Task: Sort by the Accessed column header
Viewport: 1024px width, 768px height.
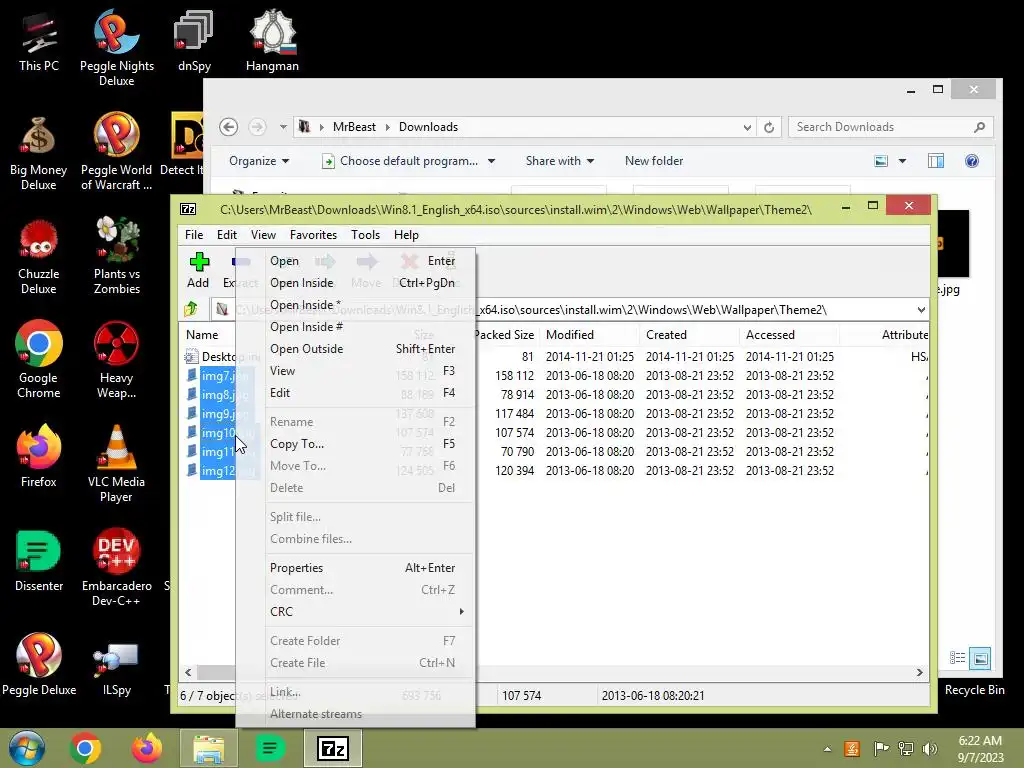Action: click(789, 334)
